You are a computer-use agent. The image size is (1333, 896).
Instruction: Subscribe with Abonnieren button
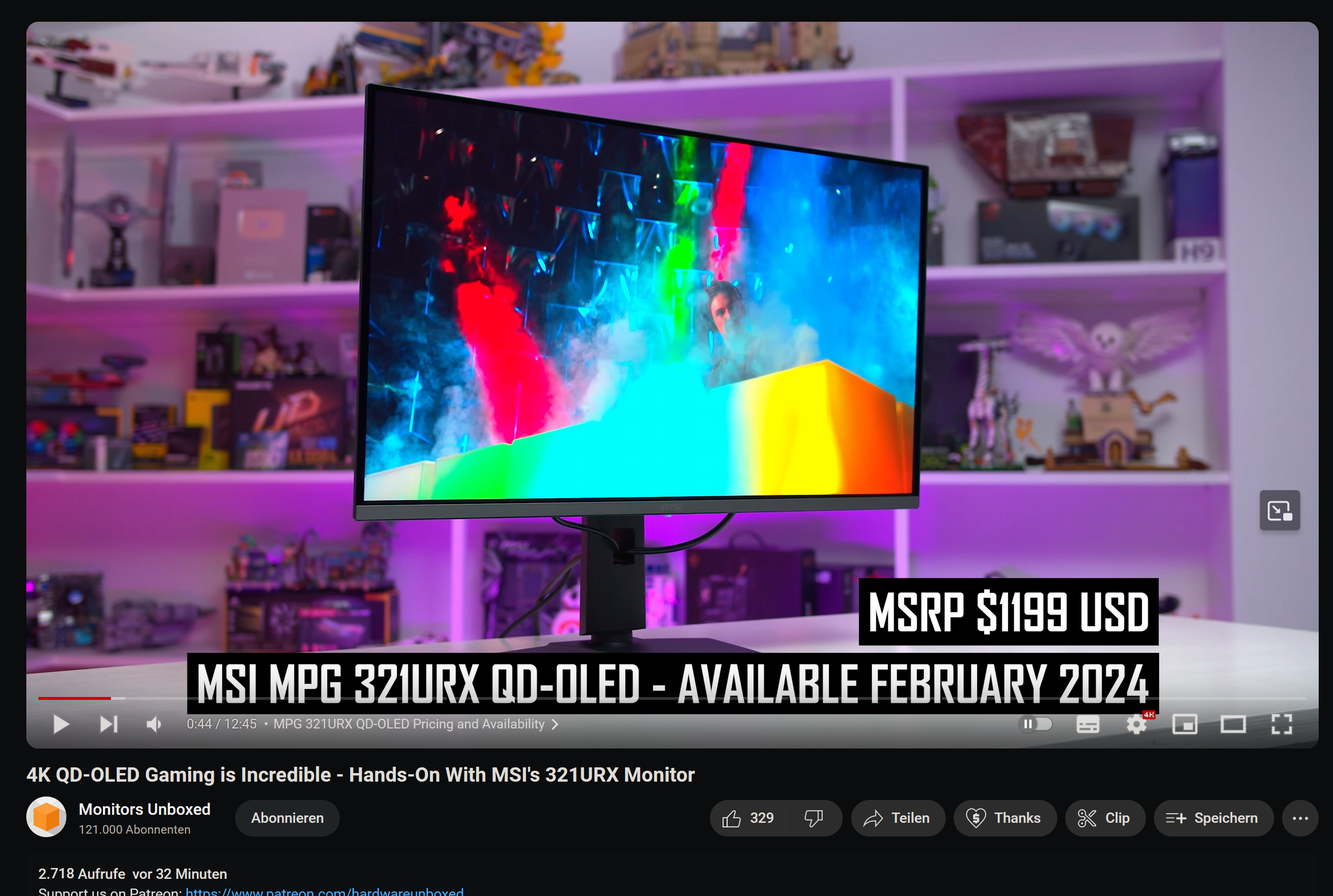click(x=287, y=818)
